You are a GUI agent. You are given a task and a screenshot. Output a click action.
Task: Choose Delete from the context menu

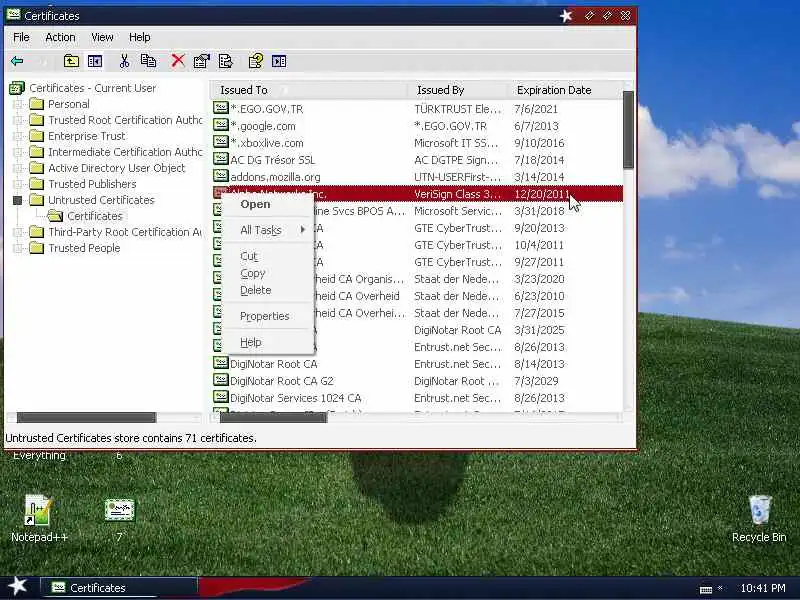coord(268,290)
